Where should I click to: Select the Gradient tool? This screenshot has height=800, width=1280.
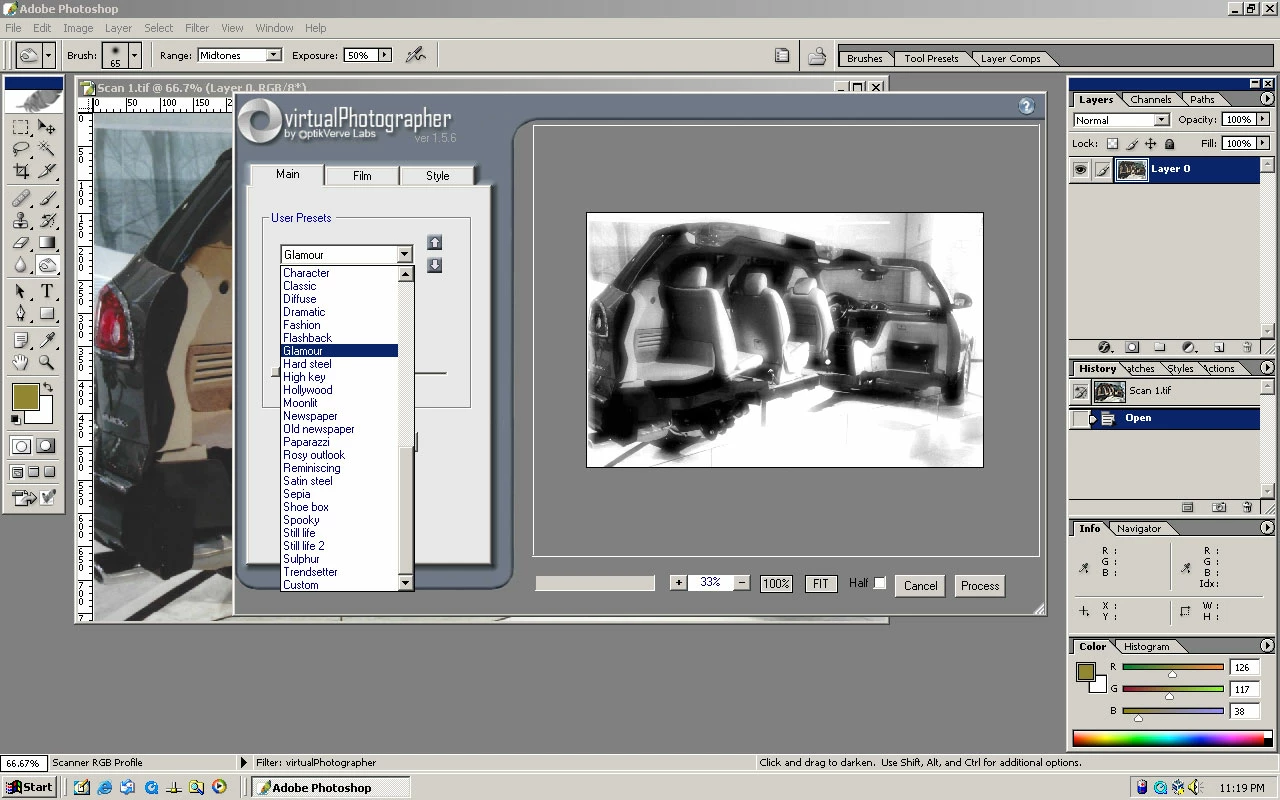click(46, 243)
